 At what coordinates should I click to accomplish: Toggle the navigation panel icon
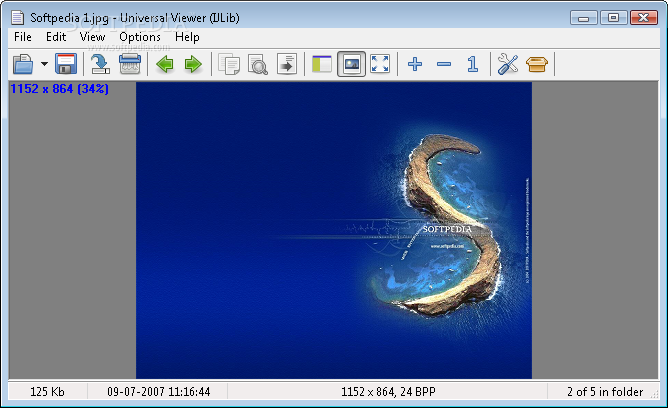click(322, 64)
